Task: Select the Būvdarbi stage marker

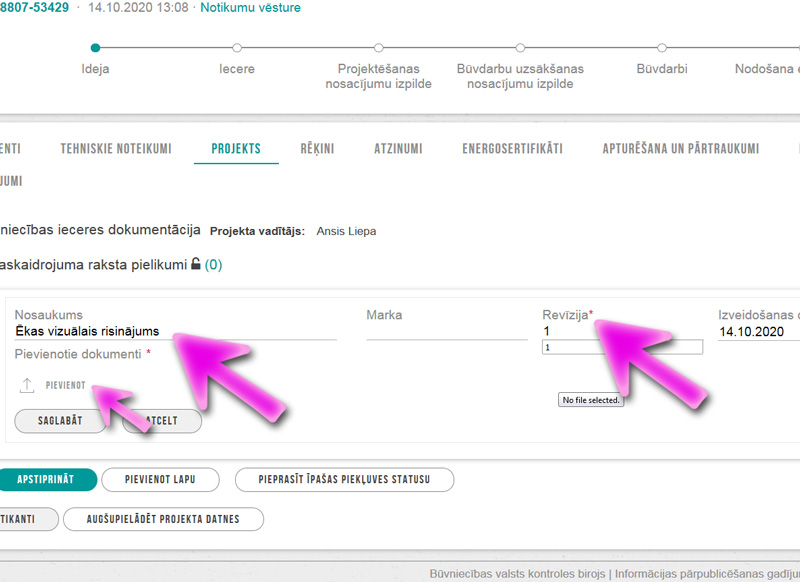Action: point(661,47)
